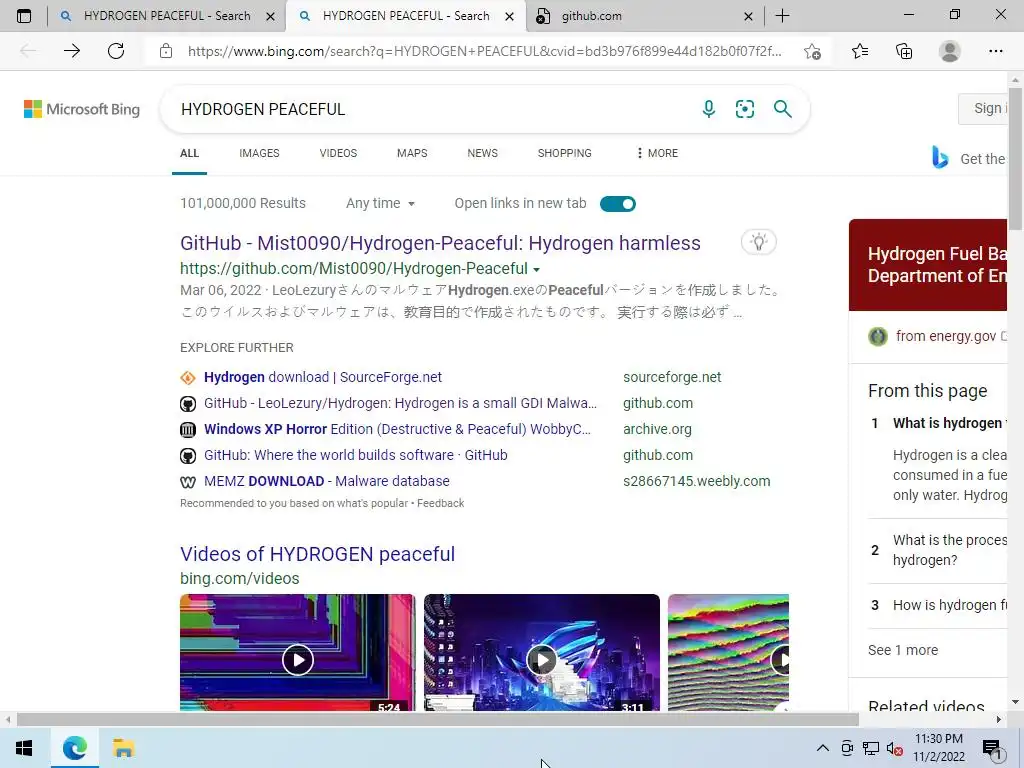
Task: Switch to the SHOPPING tab
Action: pyautogui.click(x=565, y=153)
